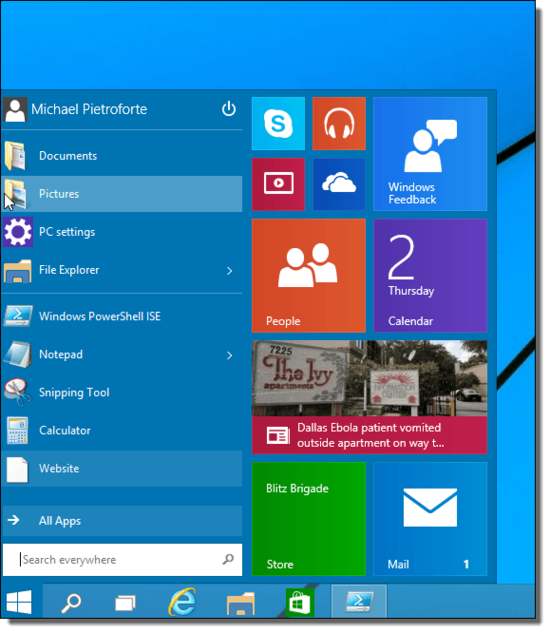550x633 pixels.
Task: Open Internet Explorer on the taskbar
Action: (x=183, y=602)
